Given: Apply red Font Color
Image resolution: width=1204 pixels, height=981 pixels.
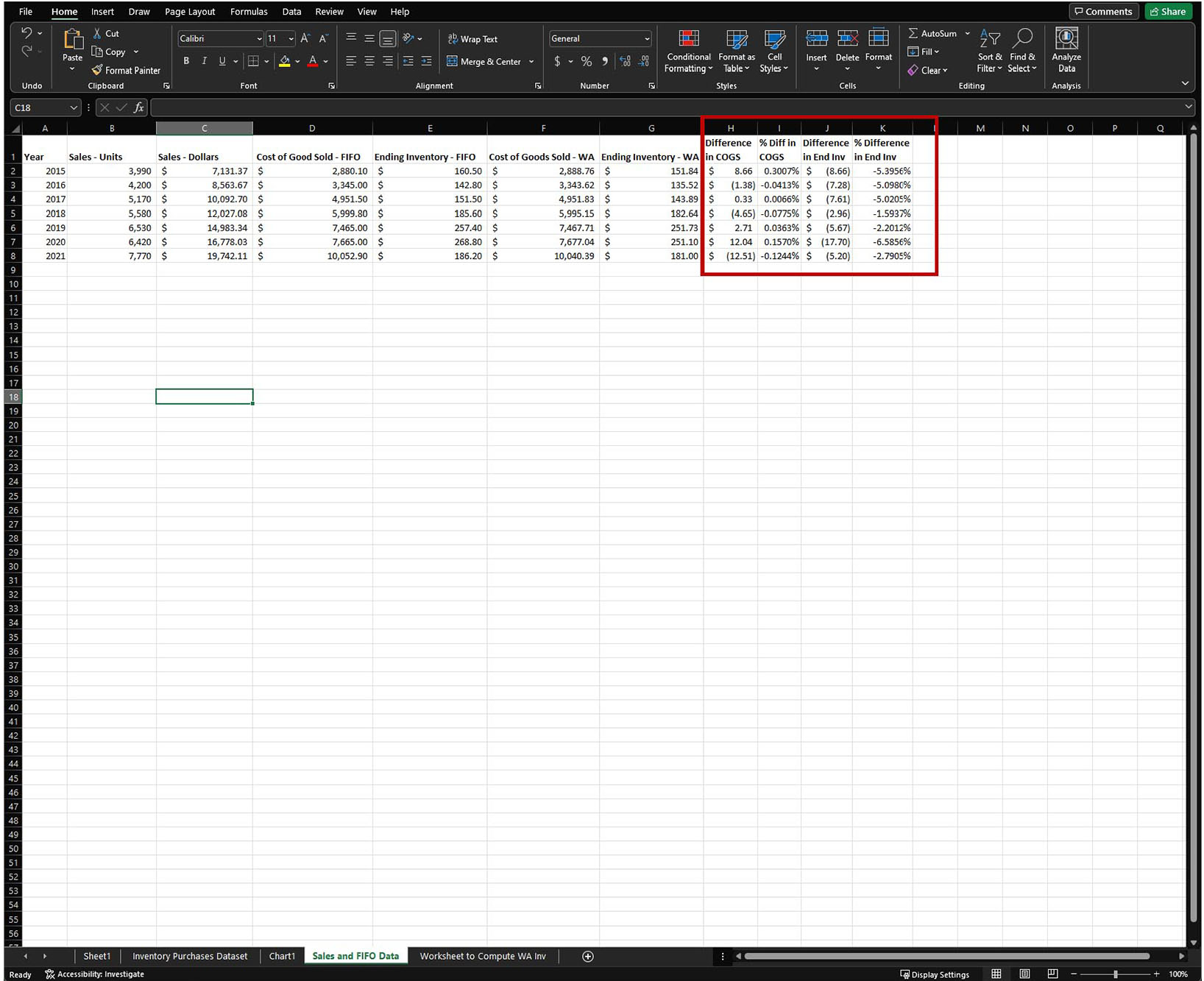Looking at the screenshot, I should [313, 61].
